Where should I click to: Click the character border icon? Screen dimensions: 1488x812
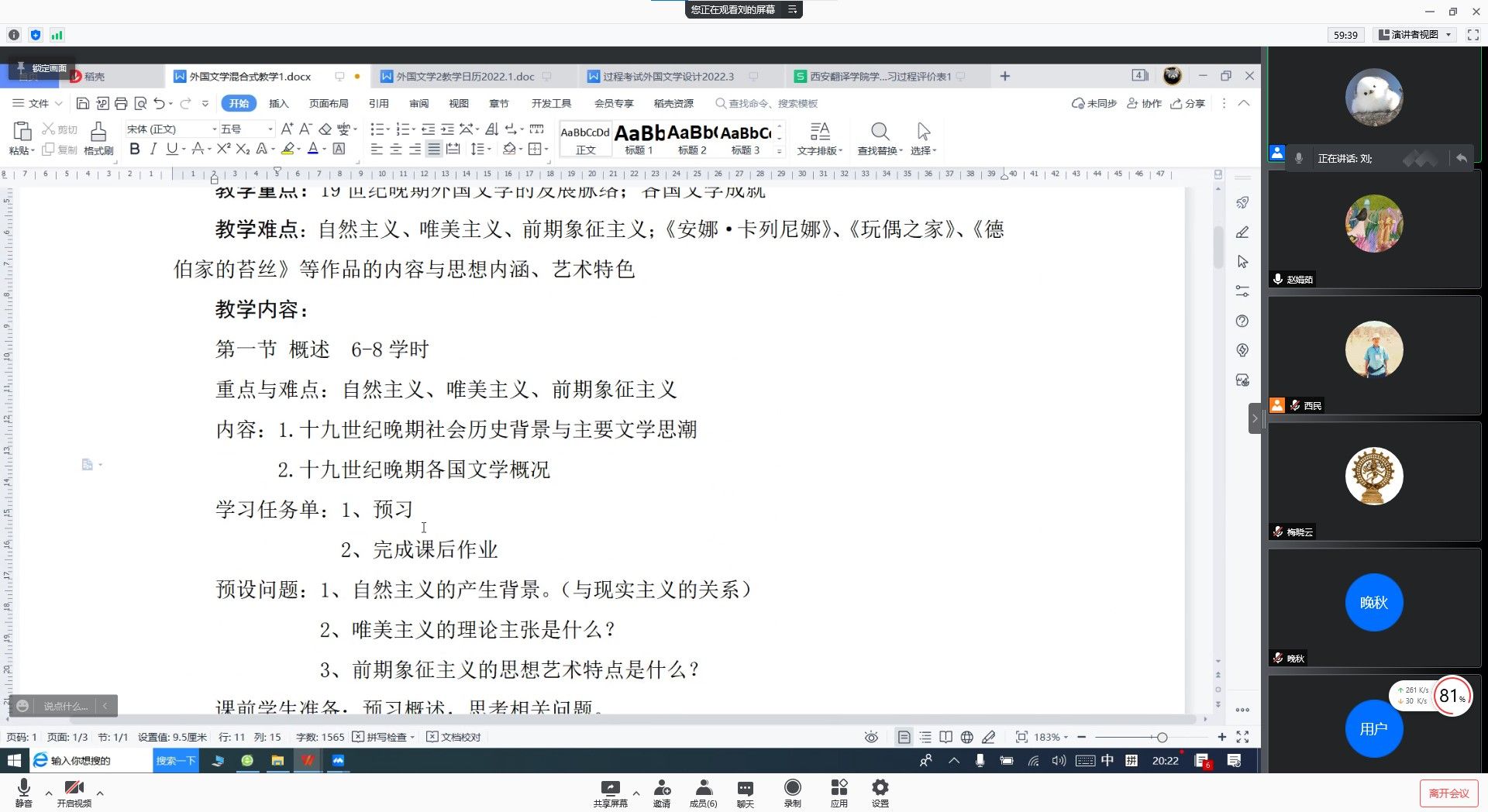(339, 149)
